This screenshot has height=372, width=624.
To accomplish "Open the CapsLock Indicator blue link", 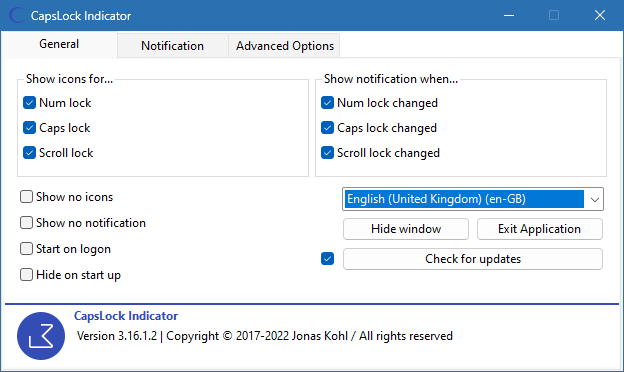I will tap(126, 316).
